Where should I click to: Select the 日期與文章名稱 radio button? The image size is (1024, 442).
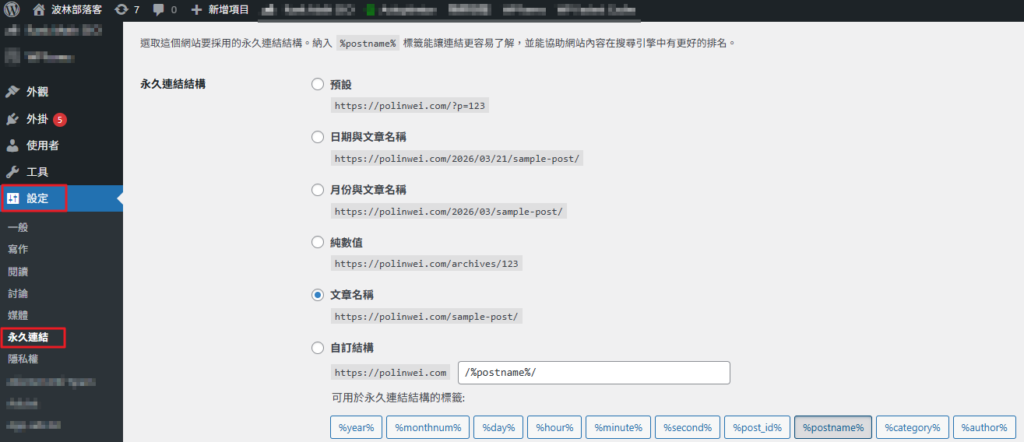tap(317, 137)
